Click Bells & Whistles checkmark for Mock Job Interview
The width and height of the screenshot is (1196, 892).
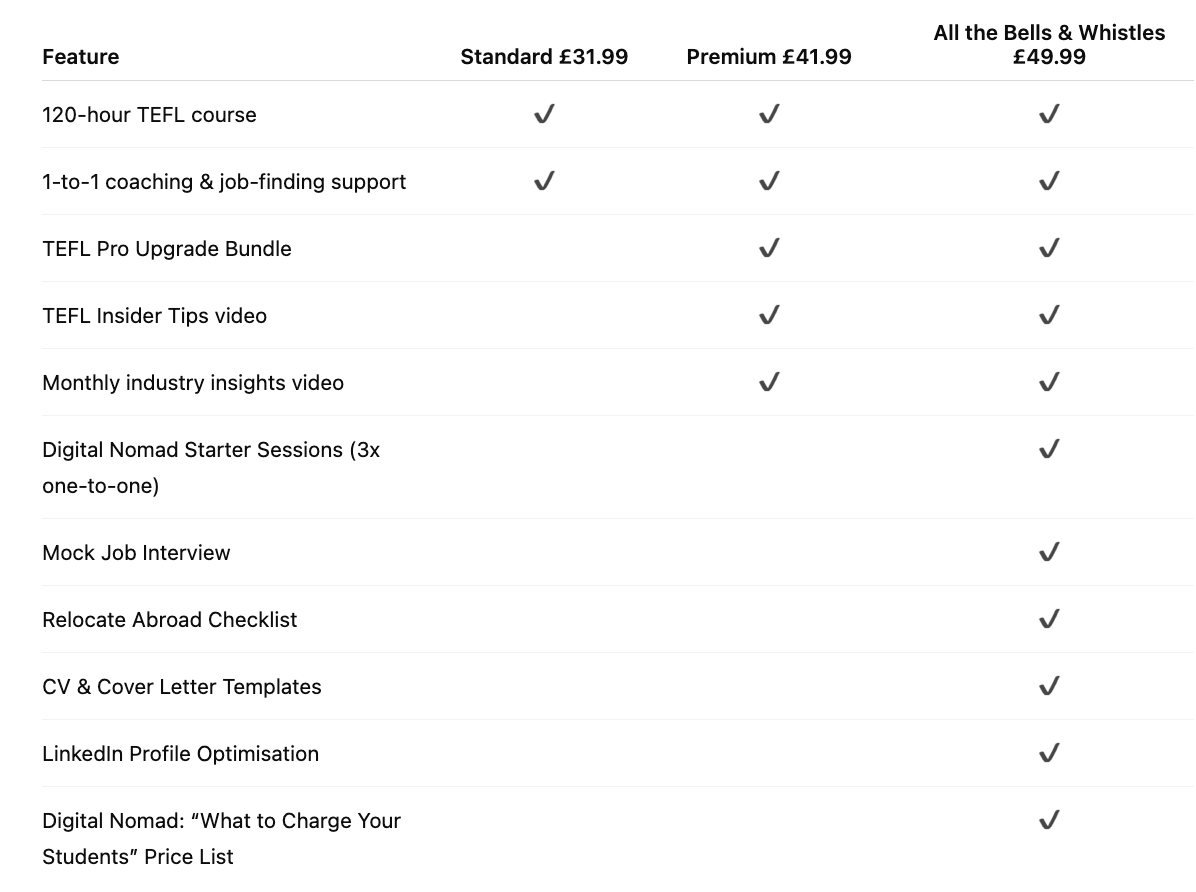pos(1049,553)
